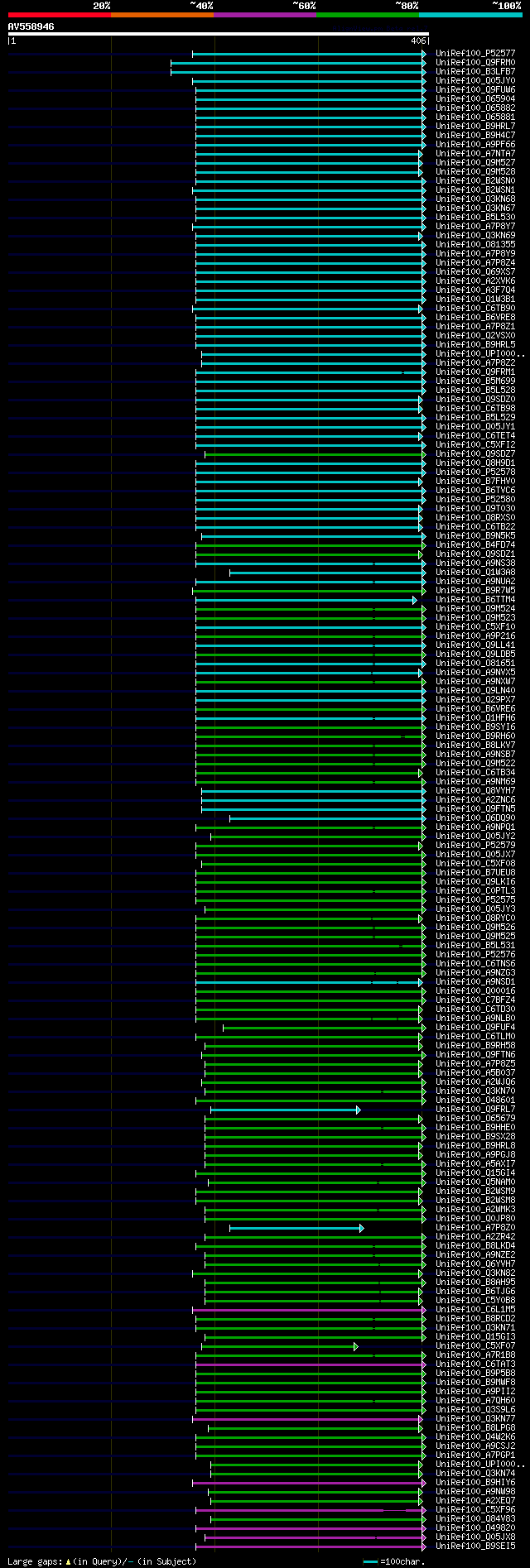Click UniRef100_B5M699 label
The image size is (530, 1568).
475,381
